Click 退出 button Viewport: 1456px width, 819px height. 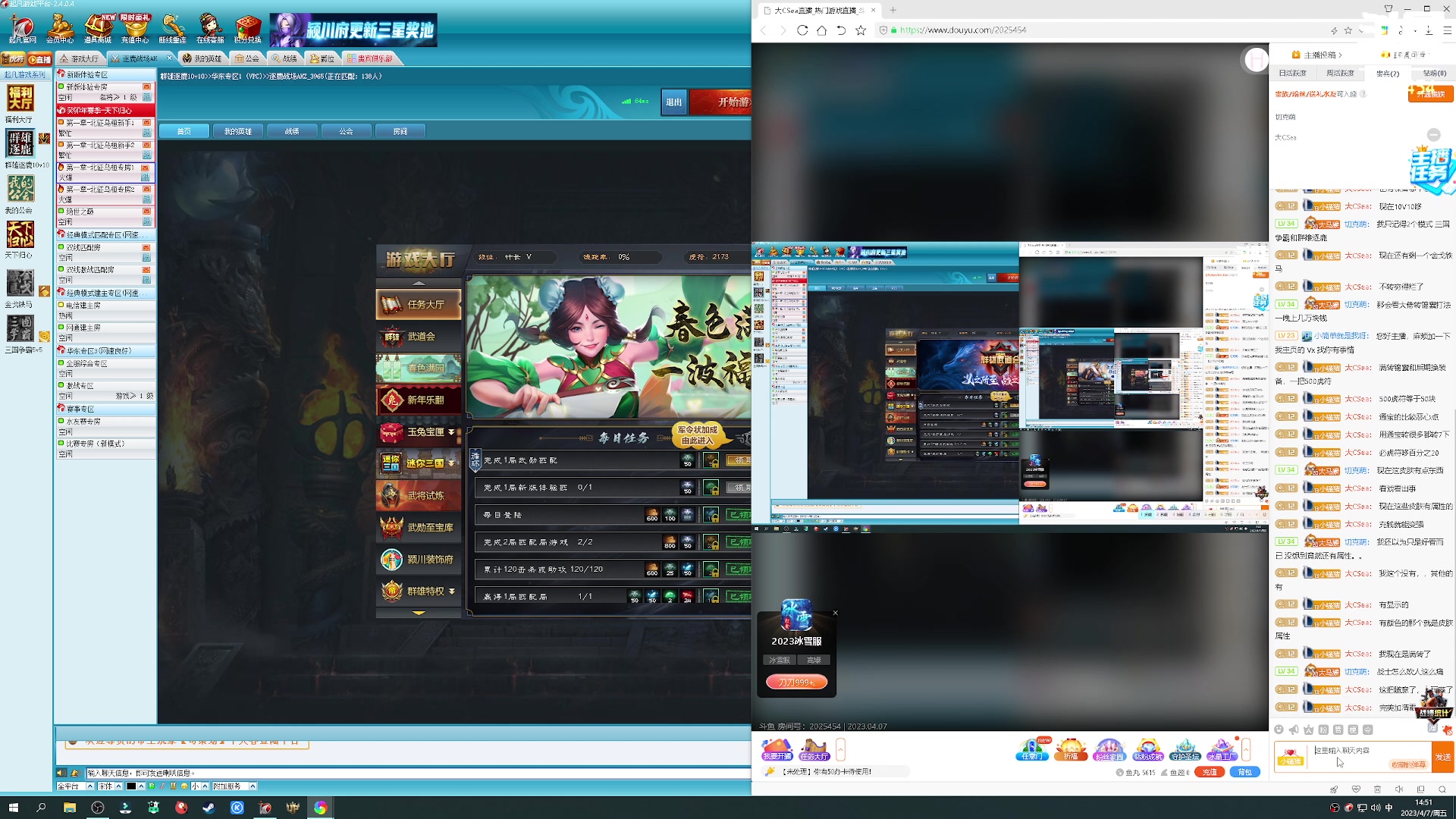click(x=674, y=102)
